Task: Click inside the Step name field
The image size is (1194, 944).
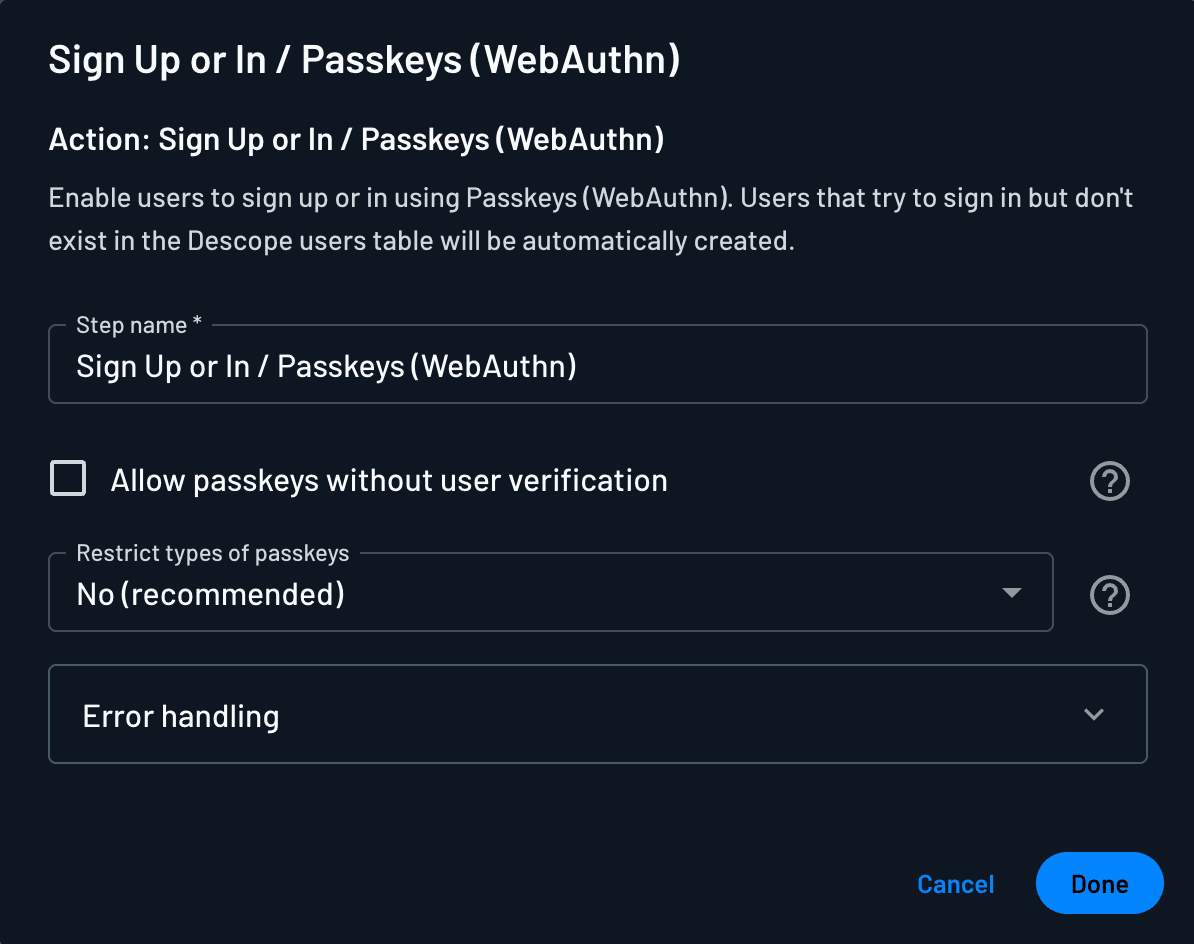Action: [x=597, y=364]
